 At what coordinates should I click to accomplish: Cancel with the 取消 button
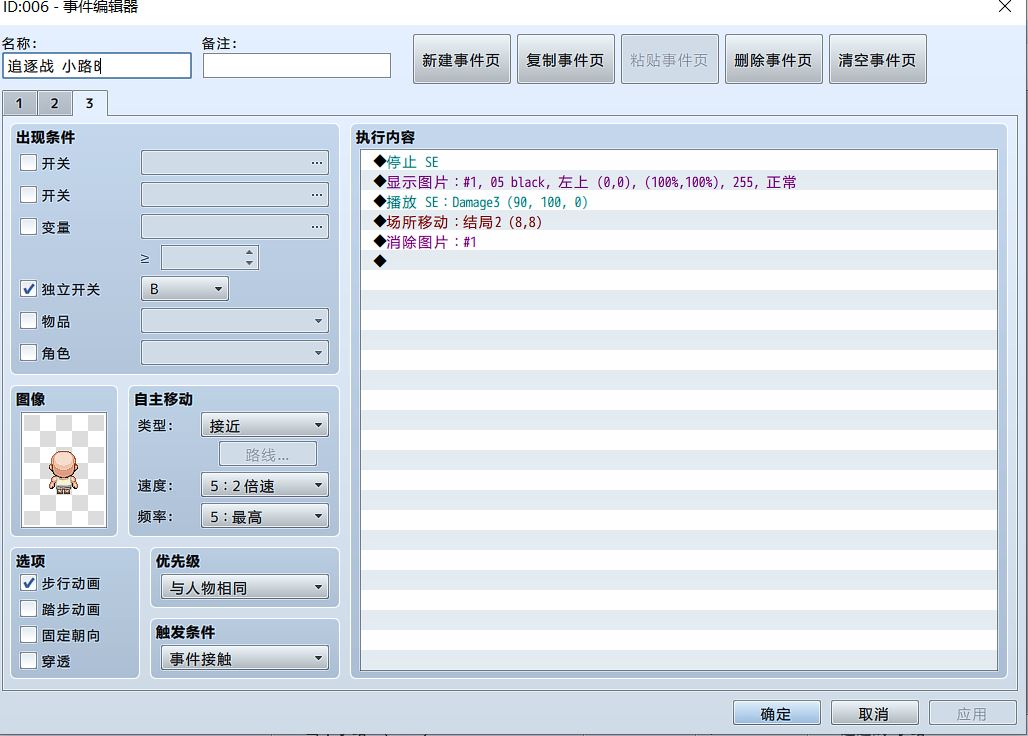(x=875, y=713)
